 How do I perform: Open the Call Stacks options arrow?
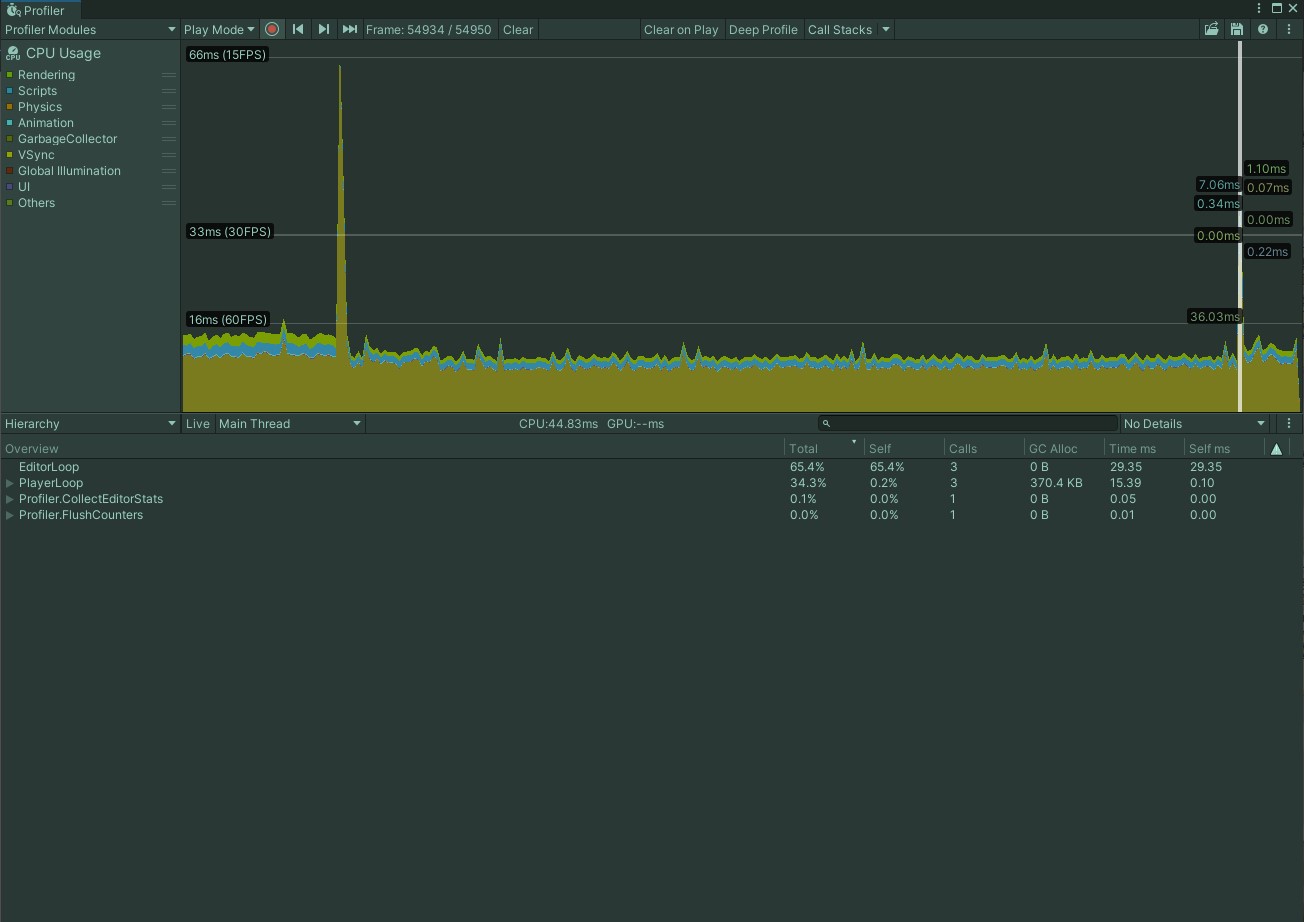[x=886, y=29]
